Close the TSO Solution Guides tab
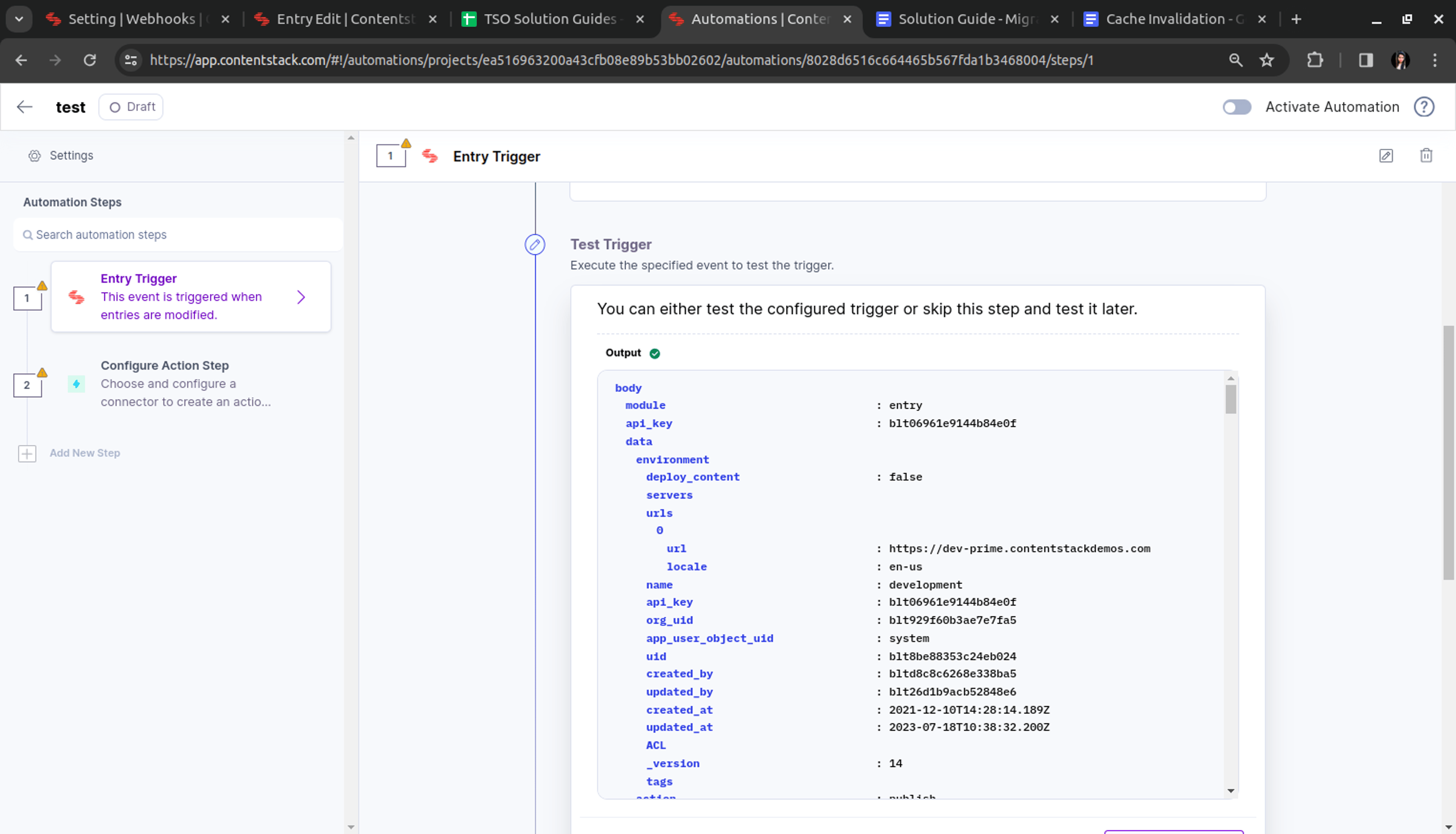 [640, 19]
